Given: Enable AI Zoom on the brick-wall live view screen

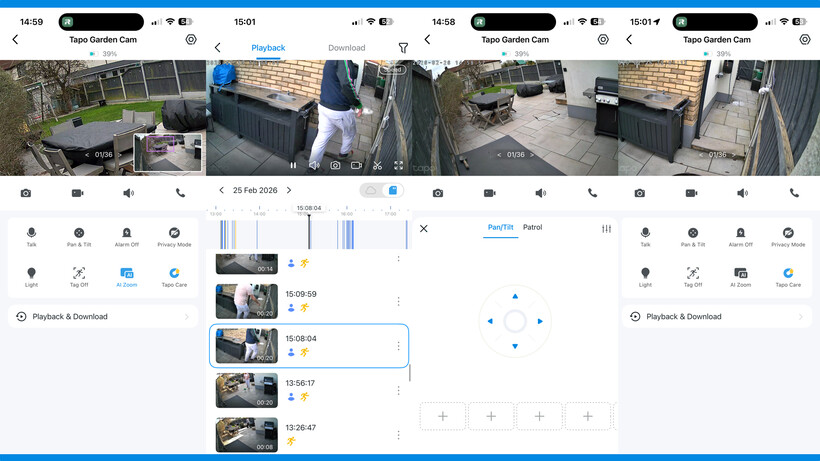Looking at the screenshot, I should click(741, 277).
